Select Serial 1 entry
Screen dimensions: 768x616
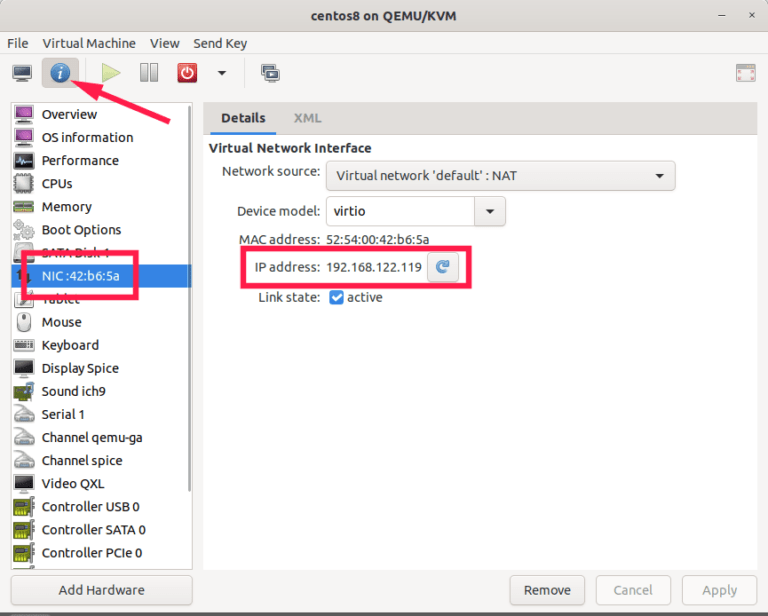click(100, 414)
